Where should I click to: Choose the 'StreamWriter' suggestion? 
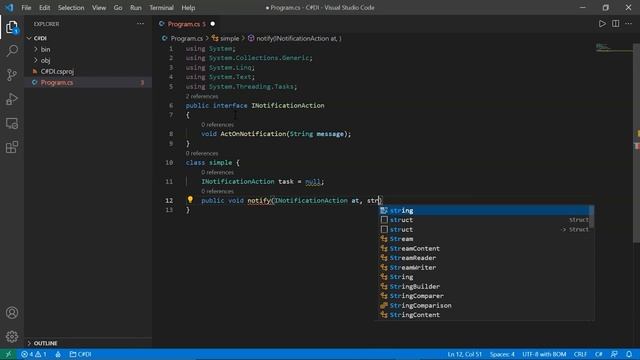click(x=484, y=268)
